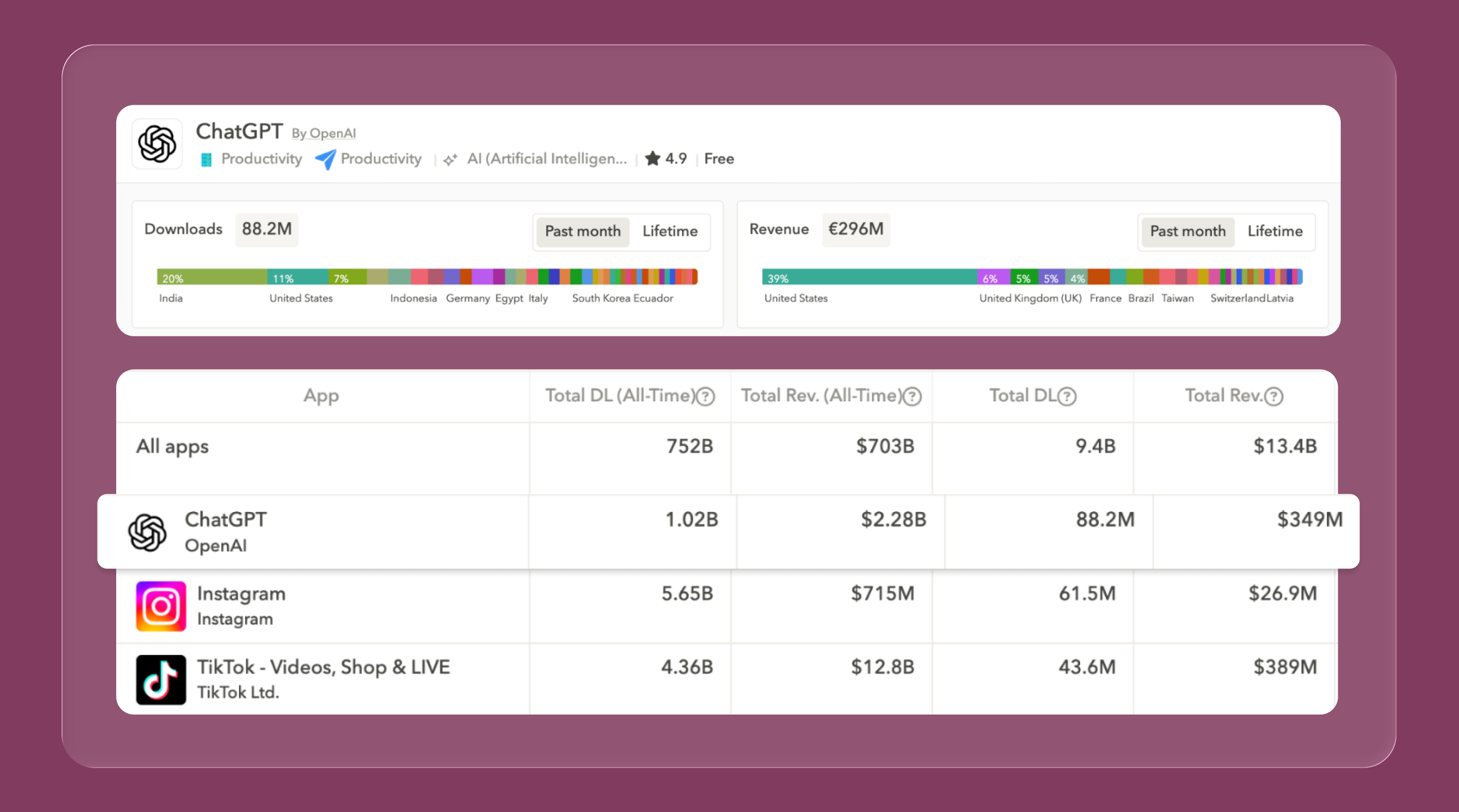Click ChatGPT 1.02B downloads cell
Image resolution: width=1459 pixels, height=812 pixels.
click(691, 519)
